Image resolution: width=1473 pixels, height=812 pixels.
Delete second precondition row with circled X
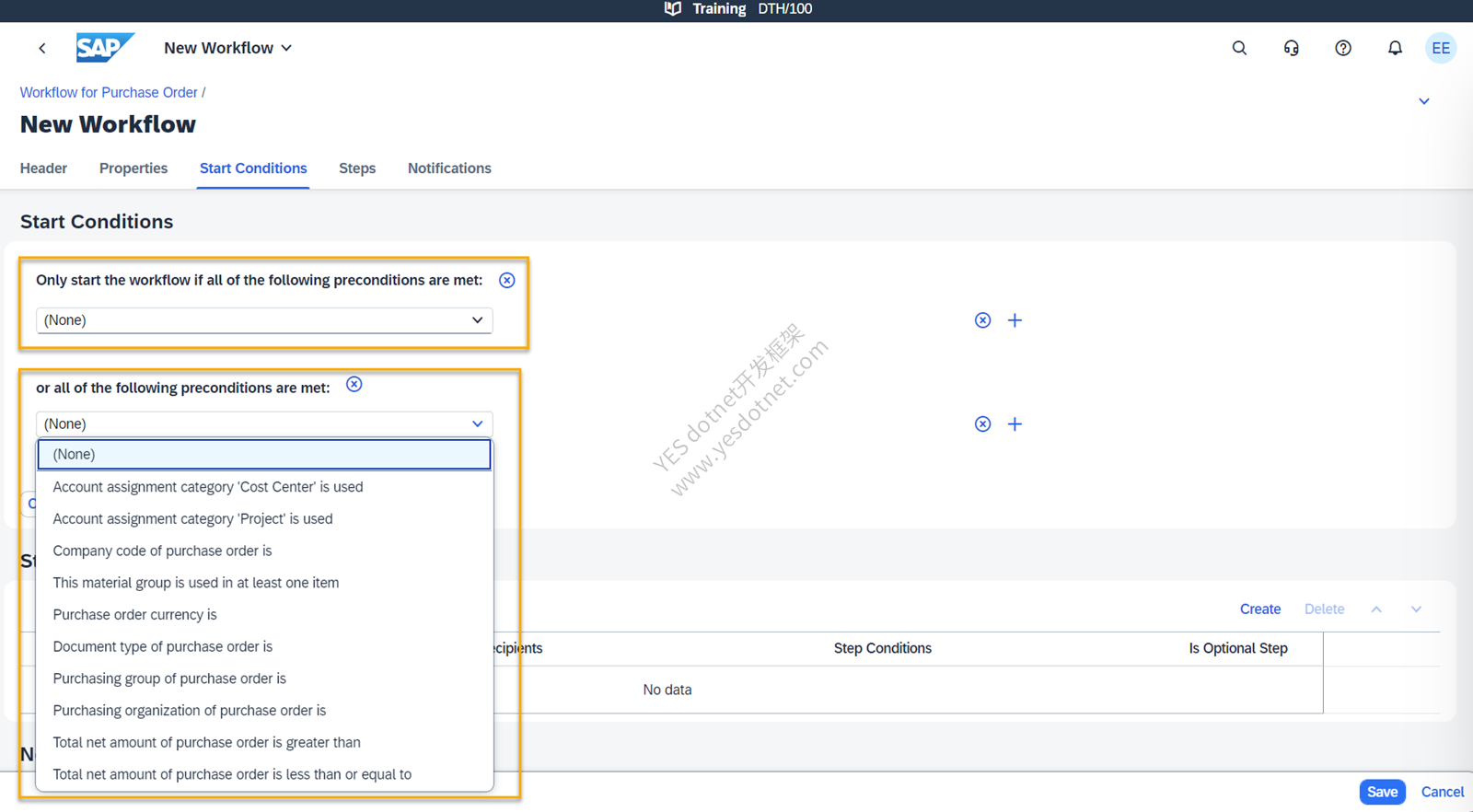983,424
